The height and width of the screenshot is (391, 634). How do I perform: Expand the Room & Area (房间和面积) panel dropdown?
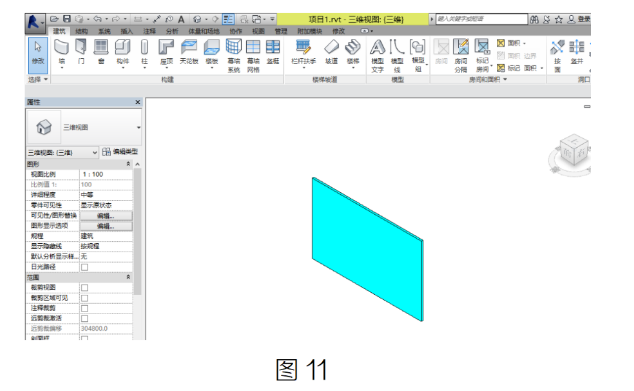(x=488, y=80)
